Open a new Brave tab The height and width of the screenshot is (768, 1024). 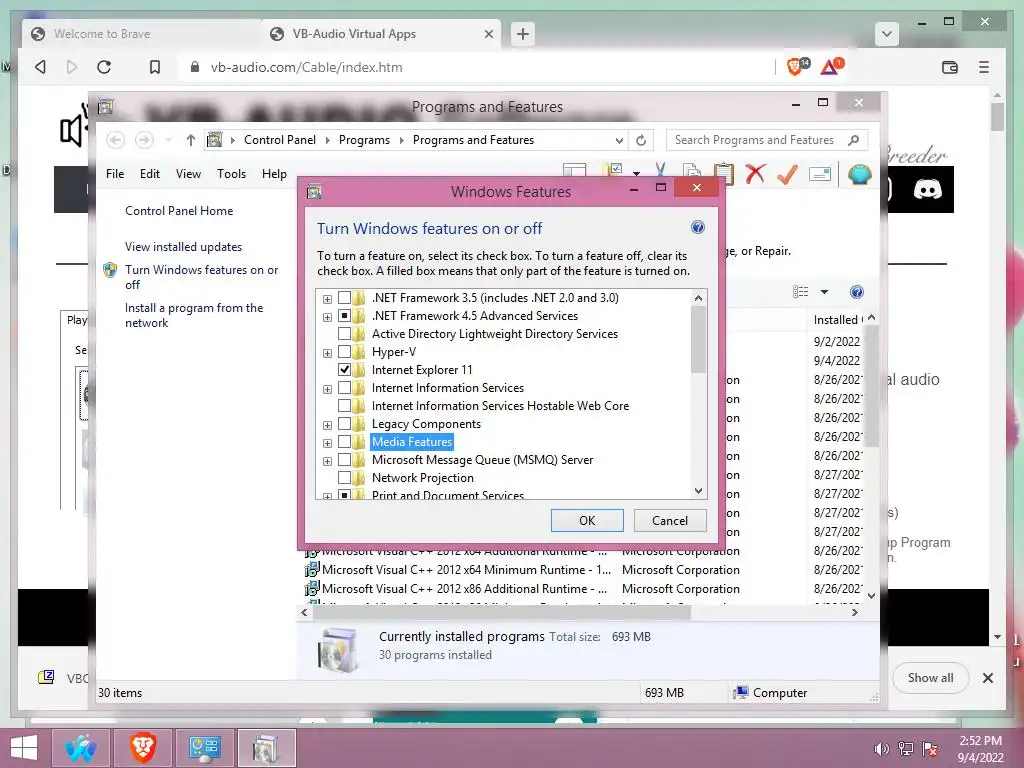click(522, 34)
